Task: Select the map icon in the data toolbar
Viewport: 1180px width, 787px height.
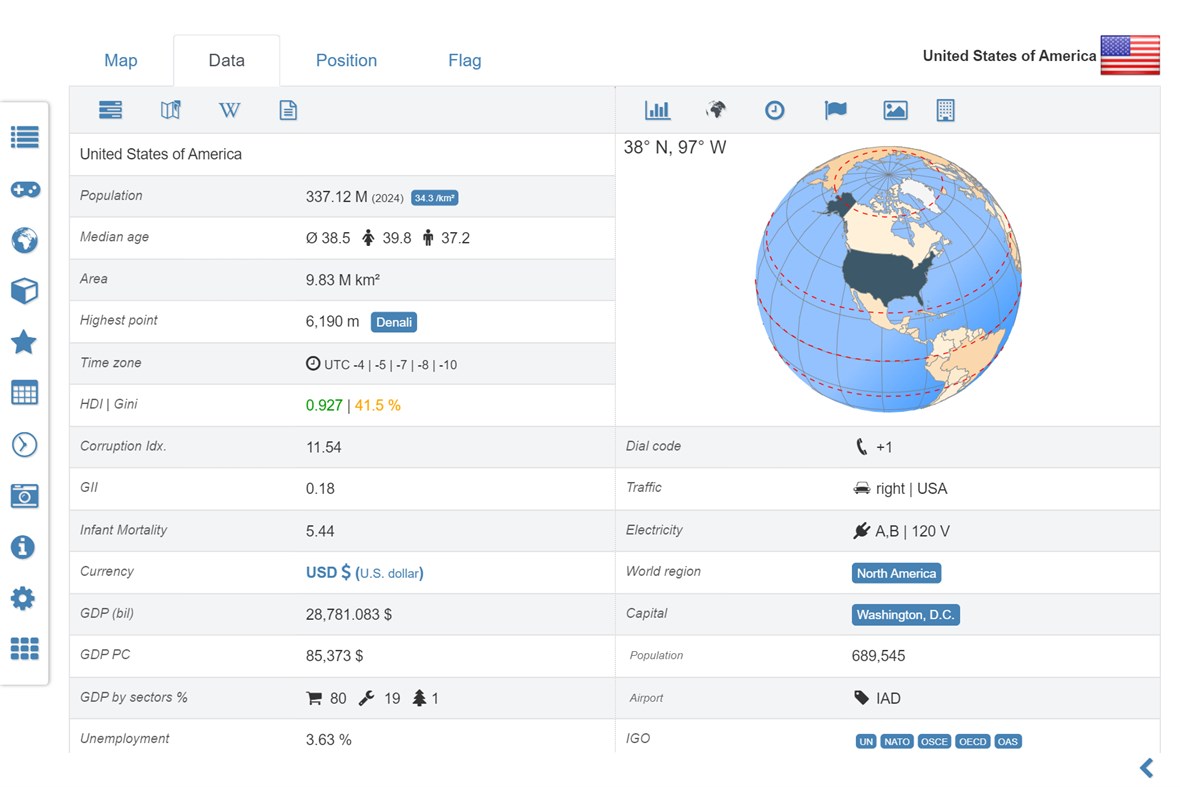Action: [x=170, y=110]
